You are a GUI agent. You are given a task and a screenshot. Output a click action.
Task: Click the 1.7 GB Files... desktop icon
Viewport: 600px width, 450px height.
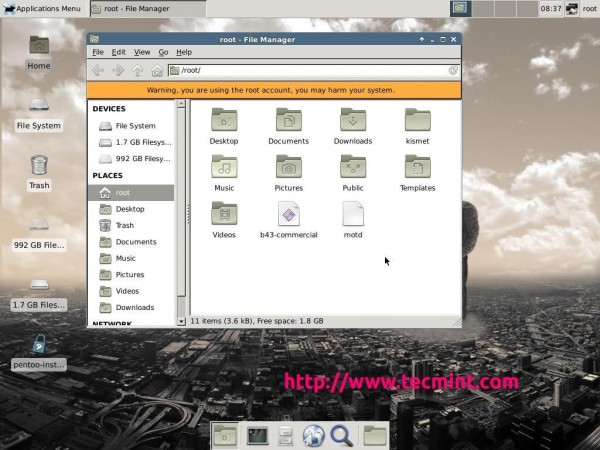(x=39, y=294)
